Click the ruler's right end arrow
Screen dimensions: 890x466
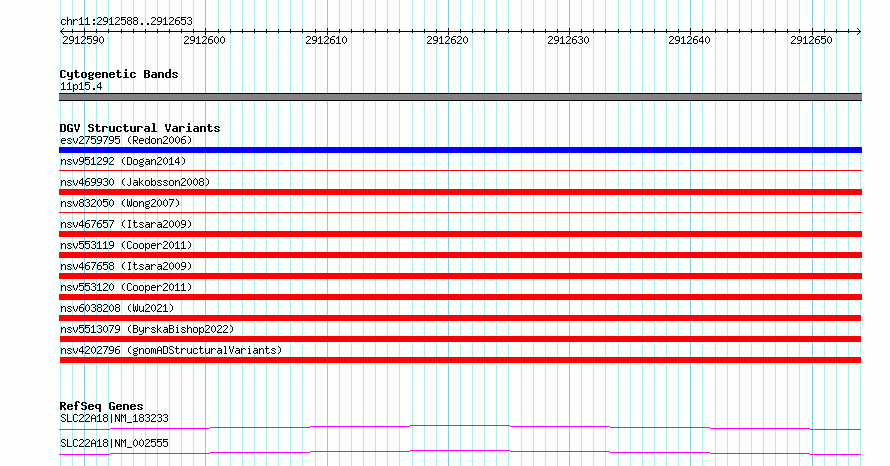pyautogui.click(x=859, y=32)
